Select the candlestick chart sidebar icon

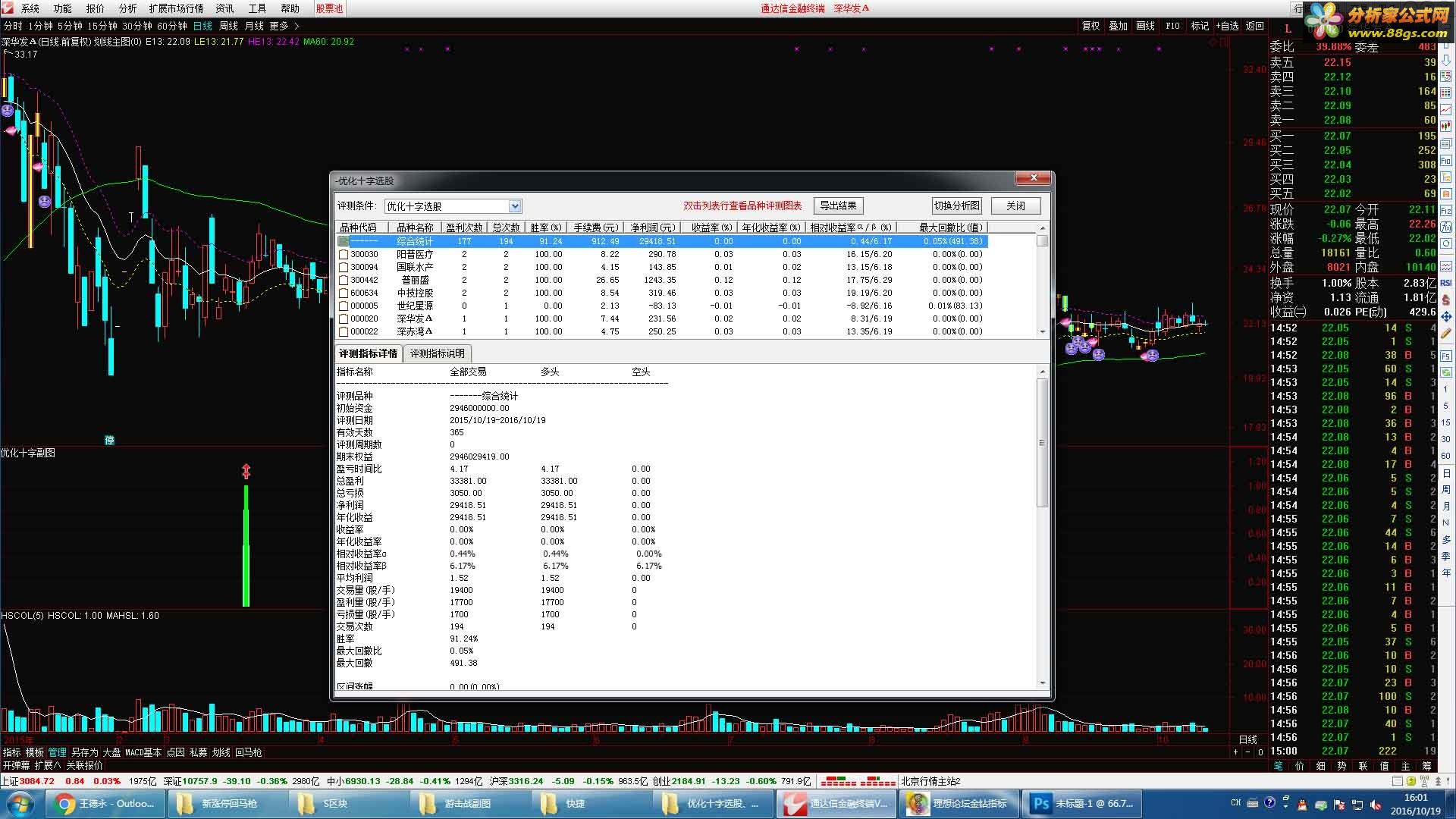point(1446,126)
